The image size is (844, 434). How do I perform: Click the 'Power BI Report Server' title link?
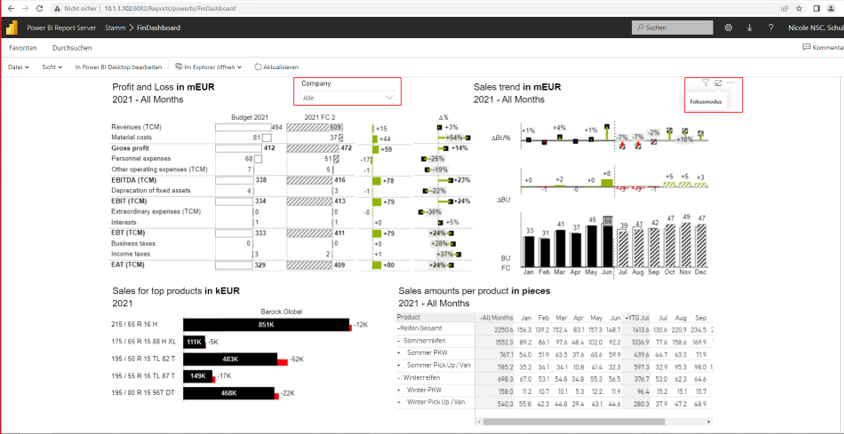click(61, 27)
